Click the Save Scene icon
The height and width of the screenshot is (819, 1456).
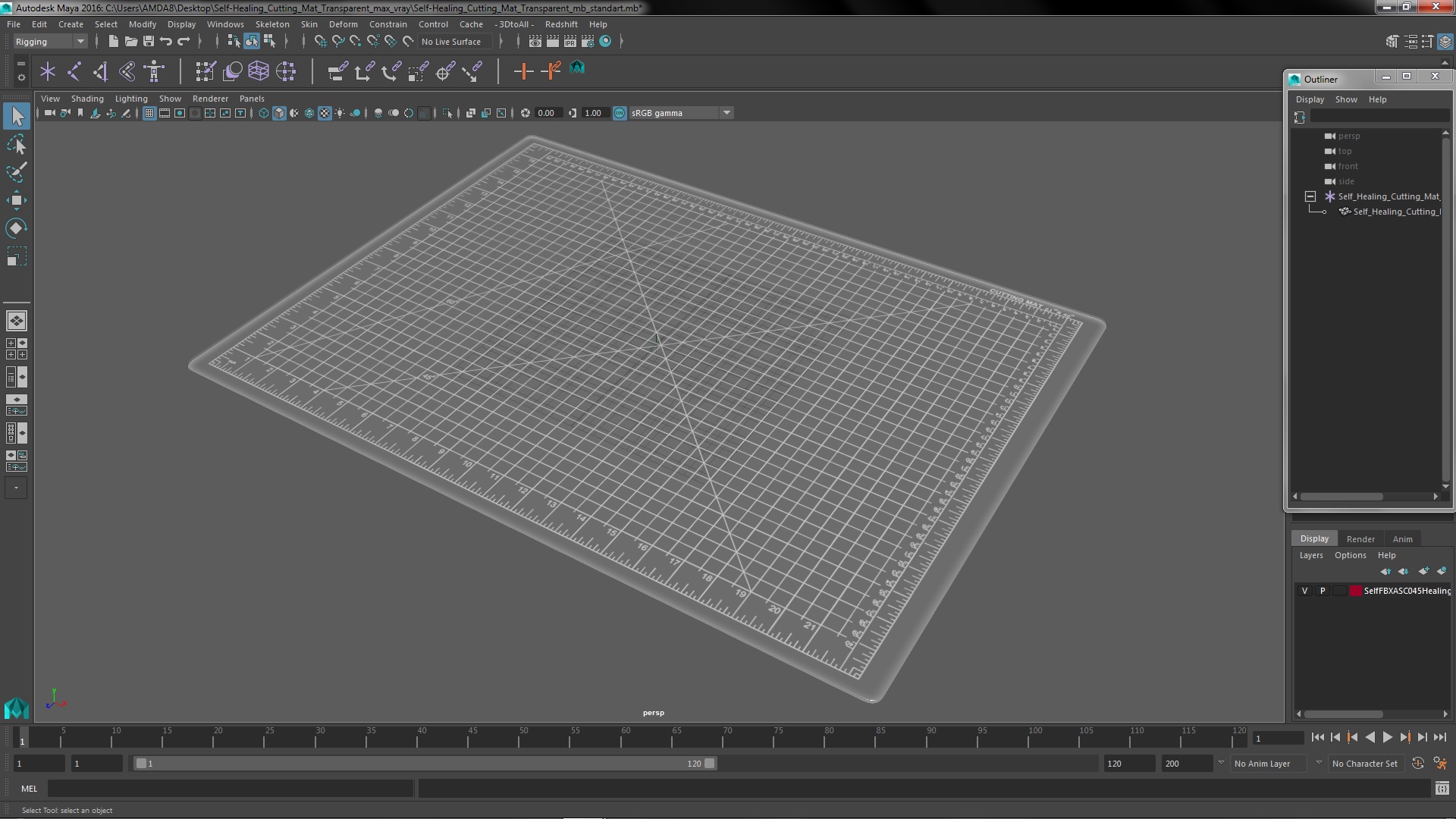tap(149, 42)
